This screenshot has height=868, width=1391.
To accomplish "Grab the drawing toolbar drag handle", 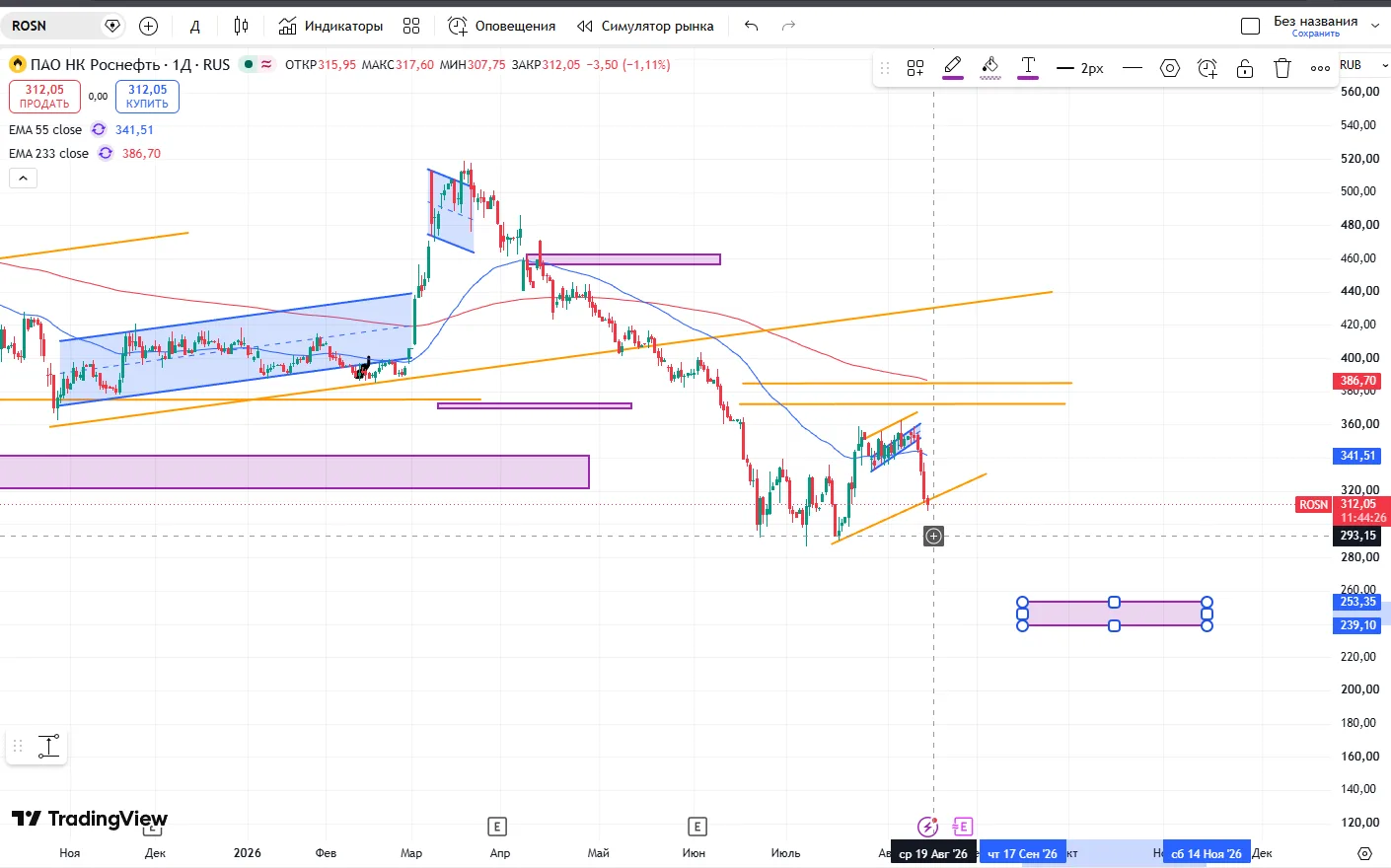I will click(885, 68).
